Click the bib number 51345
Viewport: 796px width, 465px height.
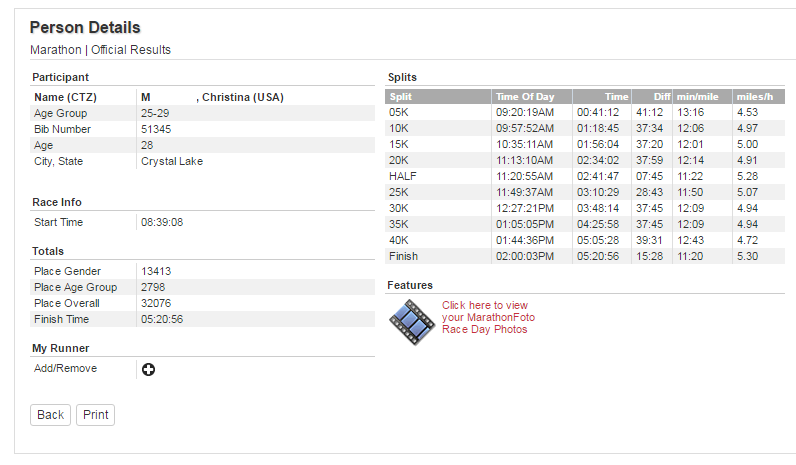coord(156,129)
